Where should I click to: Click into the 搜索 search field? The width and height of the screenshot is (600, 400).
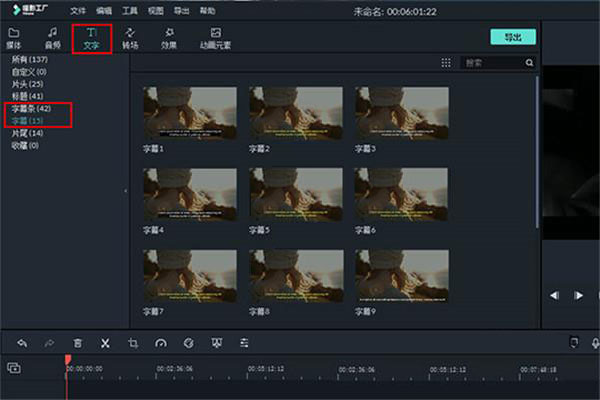[492, 63]
